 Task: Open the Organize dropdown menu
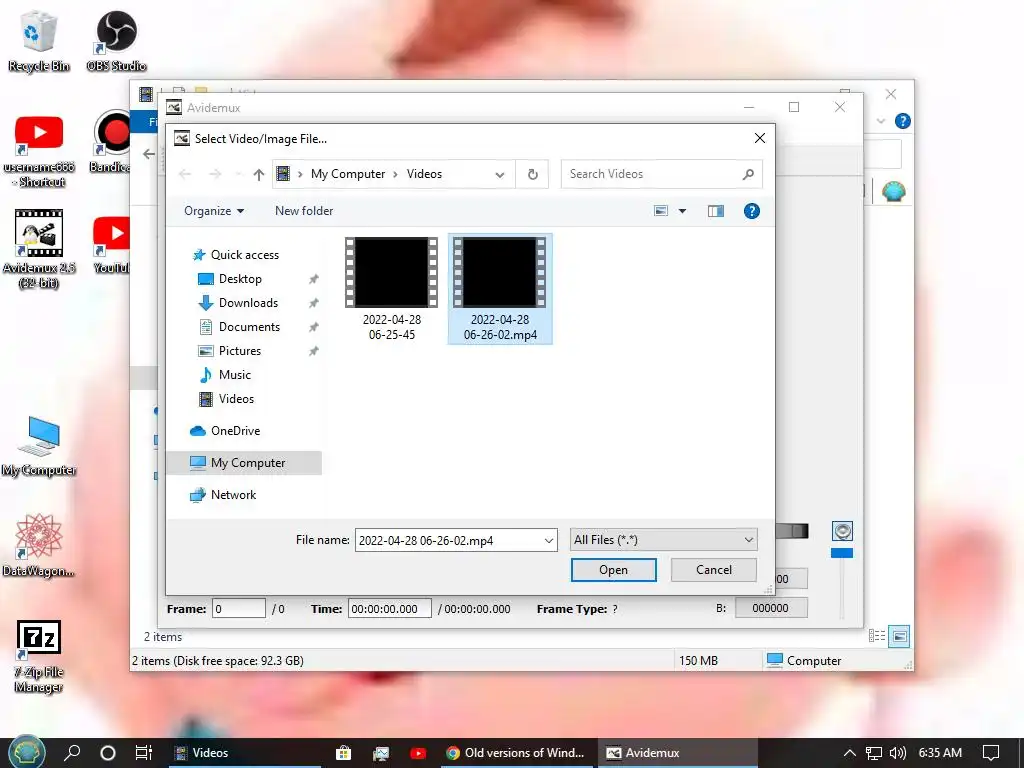(x=214, y=211)
